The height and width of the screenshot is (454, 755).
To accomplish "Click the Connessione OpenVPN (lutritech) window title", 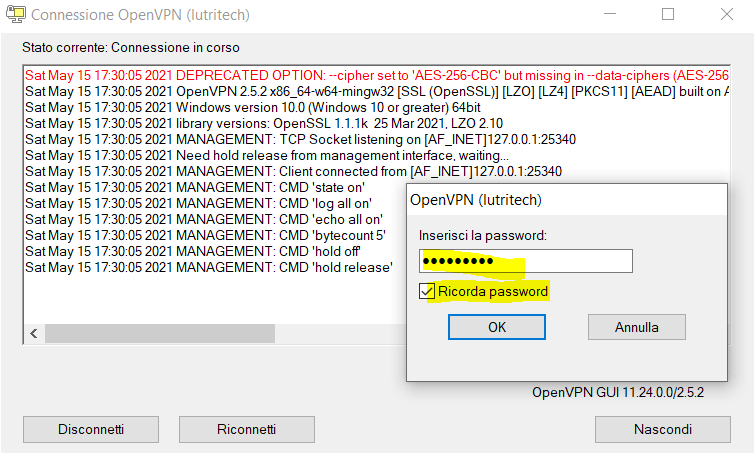I will [141, 15].
